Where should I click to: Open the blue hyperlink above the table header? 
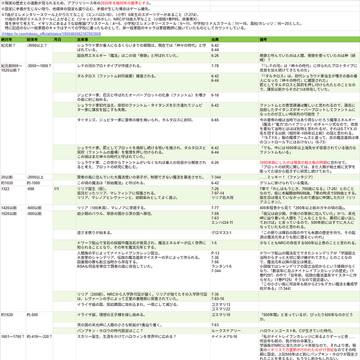pos(51,34)
